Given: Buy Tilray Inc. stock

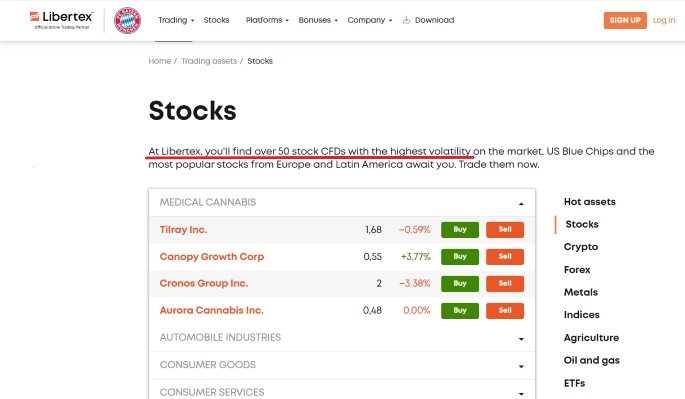Looking at the screenshot, I should point(460,229).
